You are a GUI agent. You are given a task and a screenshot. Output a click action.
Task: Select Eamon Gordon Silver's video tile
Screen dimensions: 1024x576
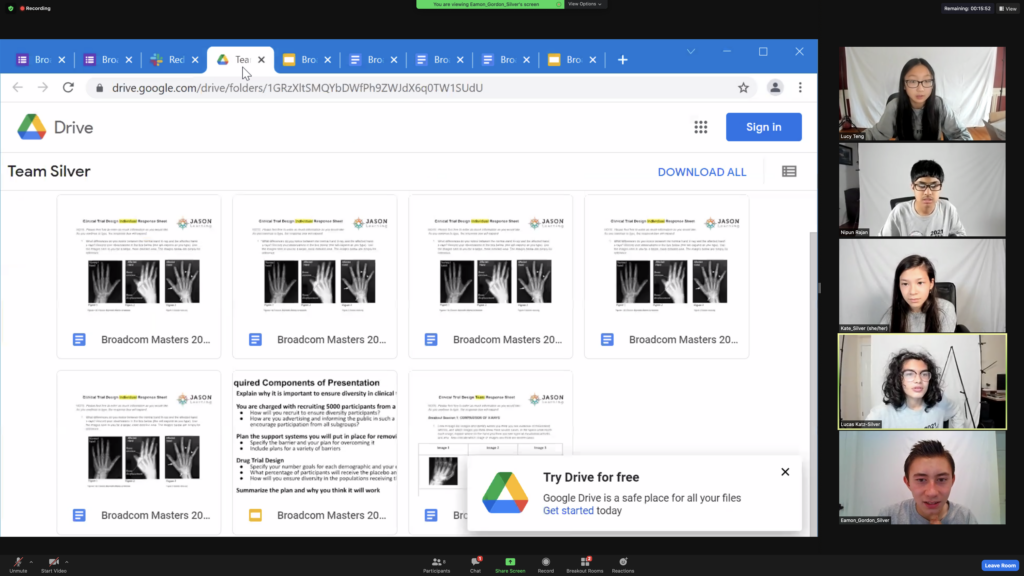pyautogui.click(x=922, y=477)
